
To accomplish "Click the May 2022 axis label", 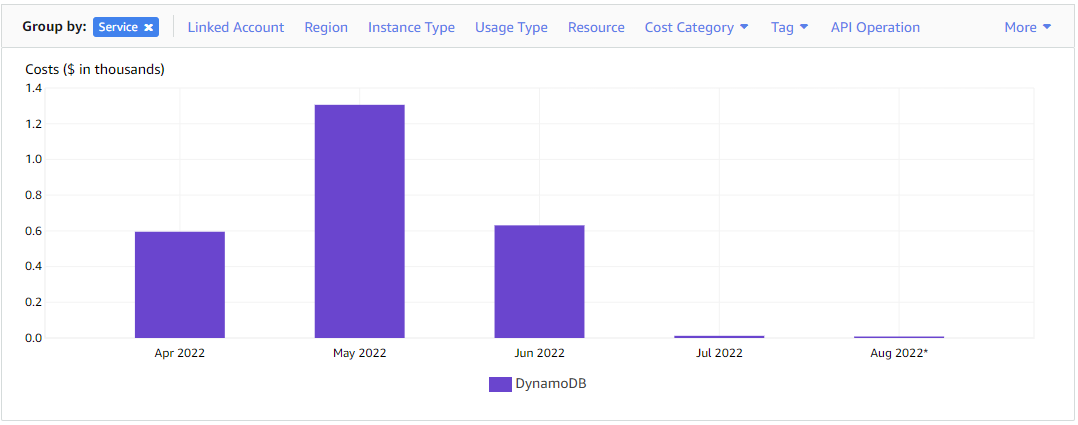I will tap(359, 353).
